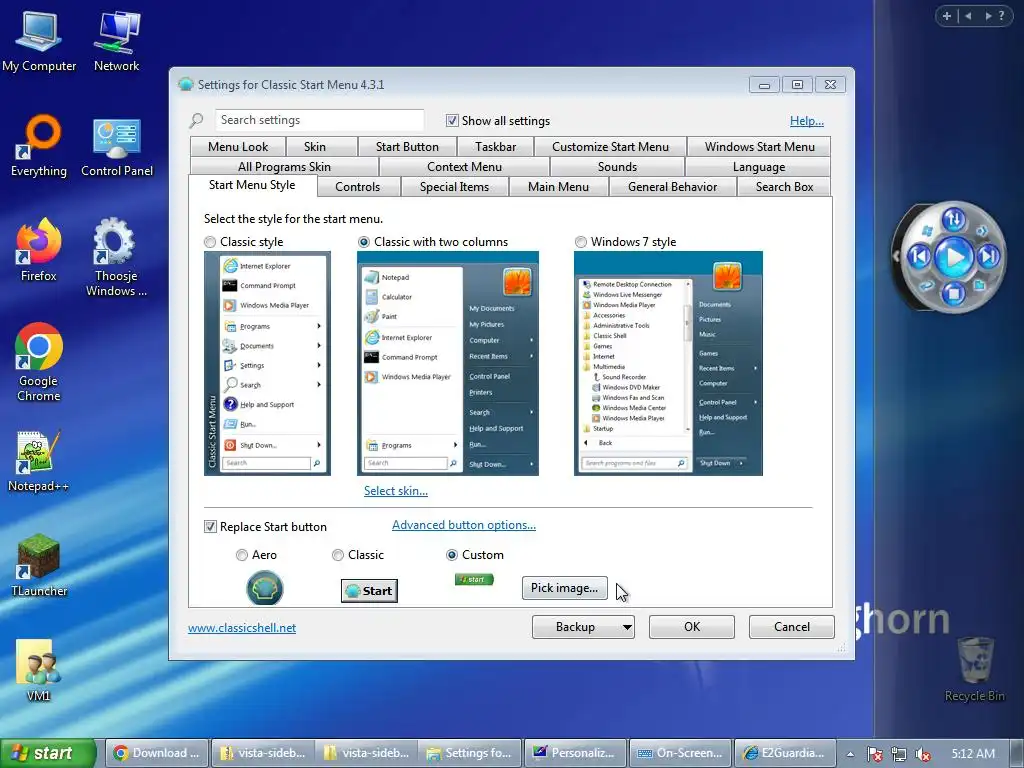Screen dimensions: 1024x768
Task: Click the gadget's shuffle arrows button at top
Action: pos(953,219)
